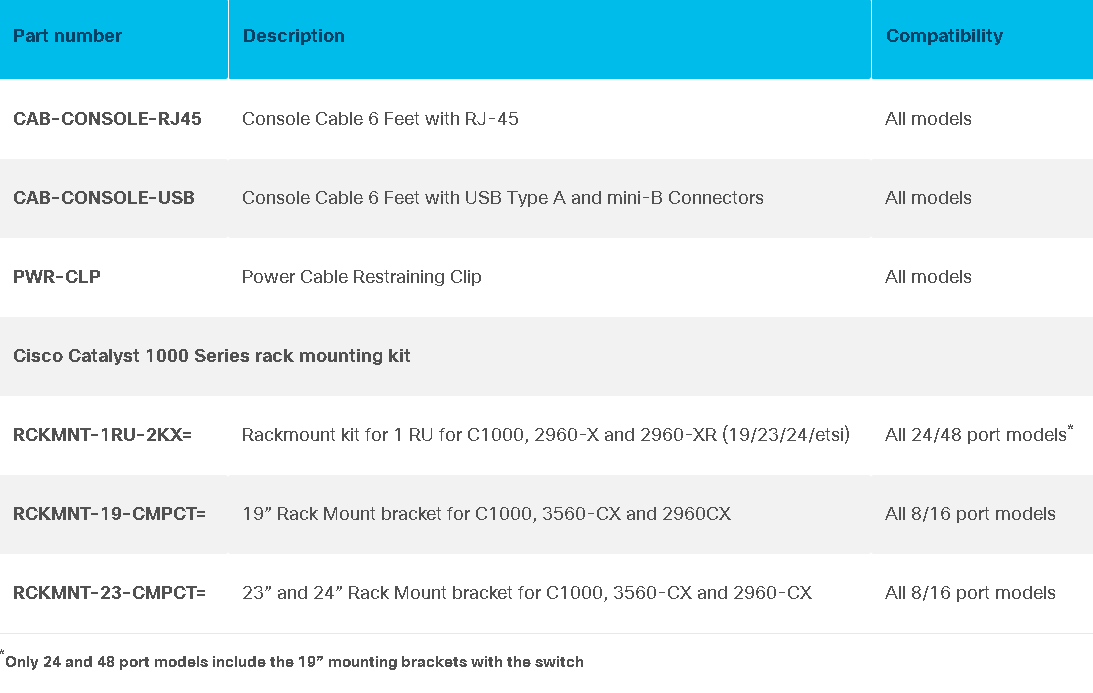Image resolution: width=1093 pixels, height=693 pixels.
Task: Click the USB Type A console cable description
Action: [x=503, y=198]
